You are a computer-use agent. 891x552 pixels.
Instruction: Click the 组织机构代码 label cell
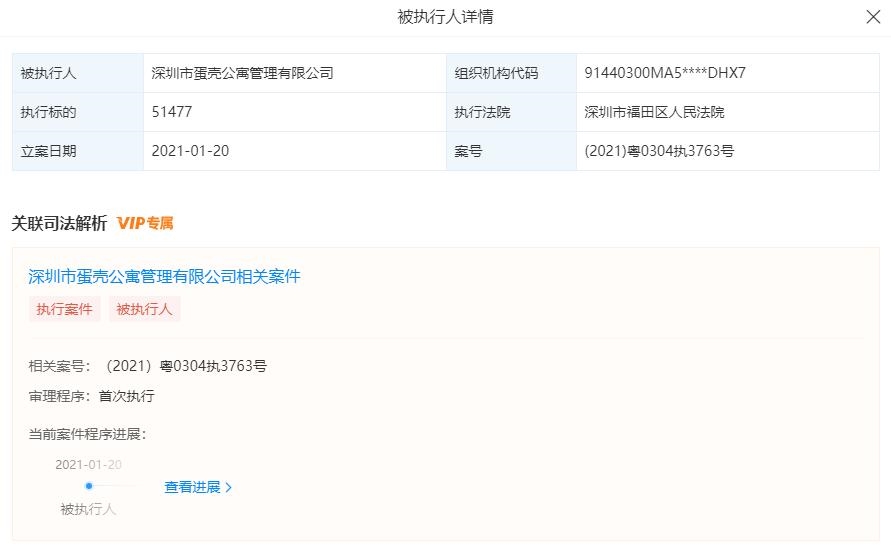click(511, 73)
